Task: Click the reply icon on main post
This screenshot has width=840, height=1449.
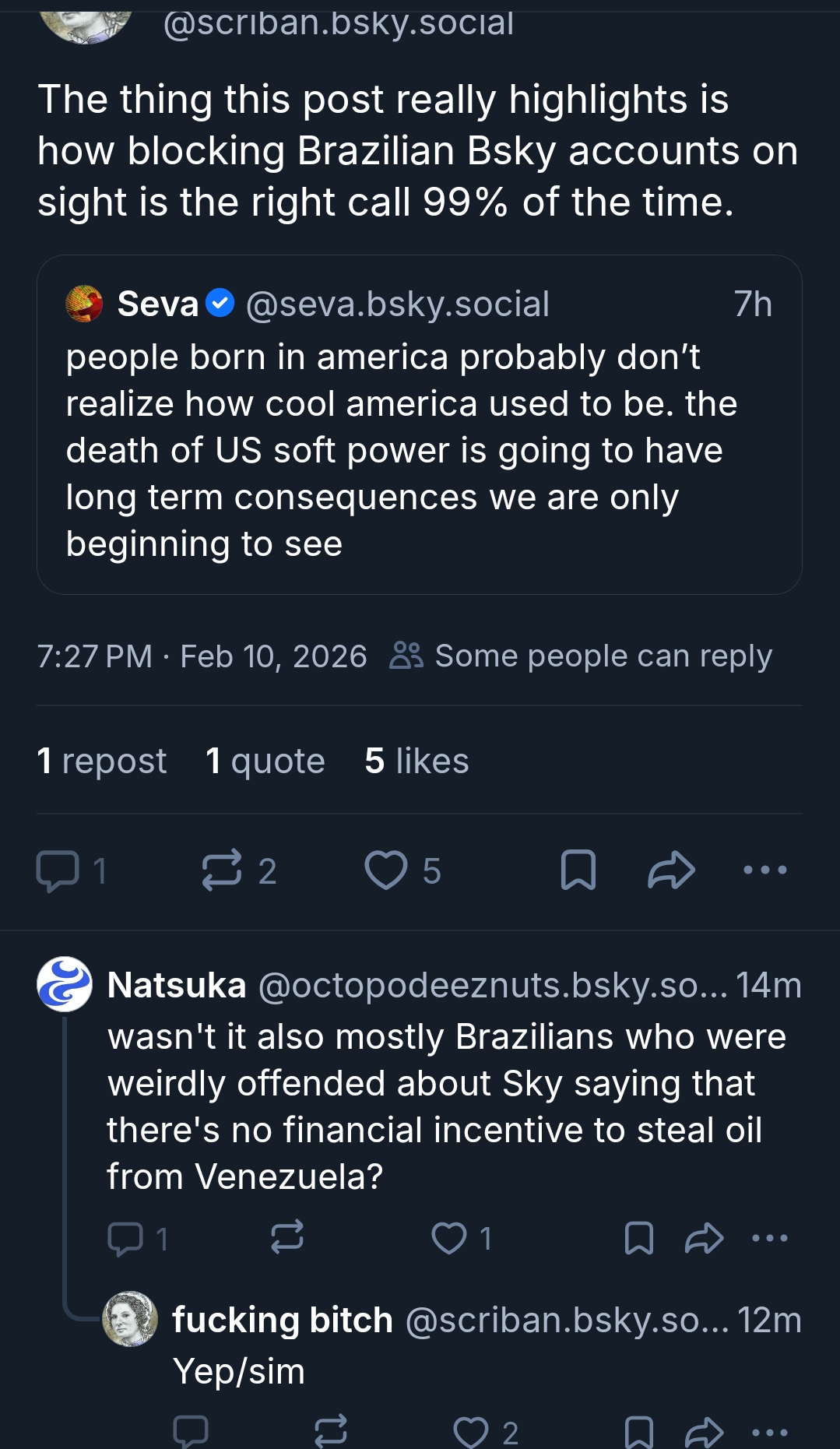Action: (x=58, y=870)
